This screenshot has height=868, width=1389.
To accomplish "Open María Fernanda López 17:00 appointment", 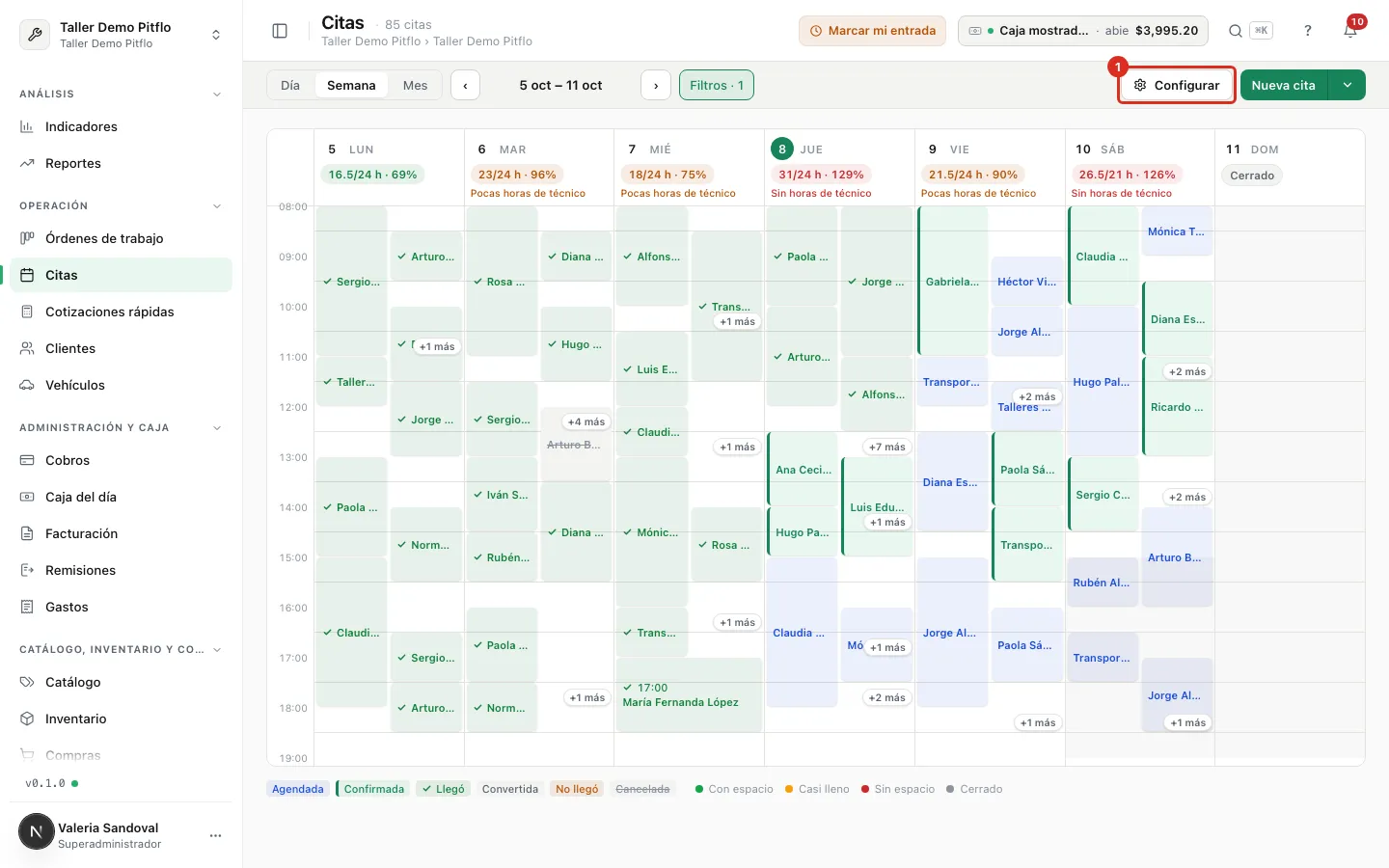I will (x=689, y=695).
